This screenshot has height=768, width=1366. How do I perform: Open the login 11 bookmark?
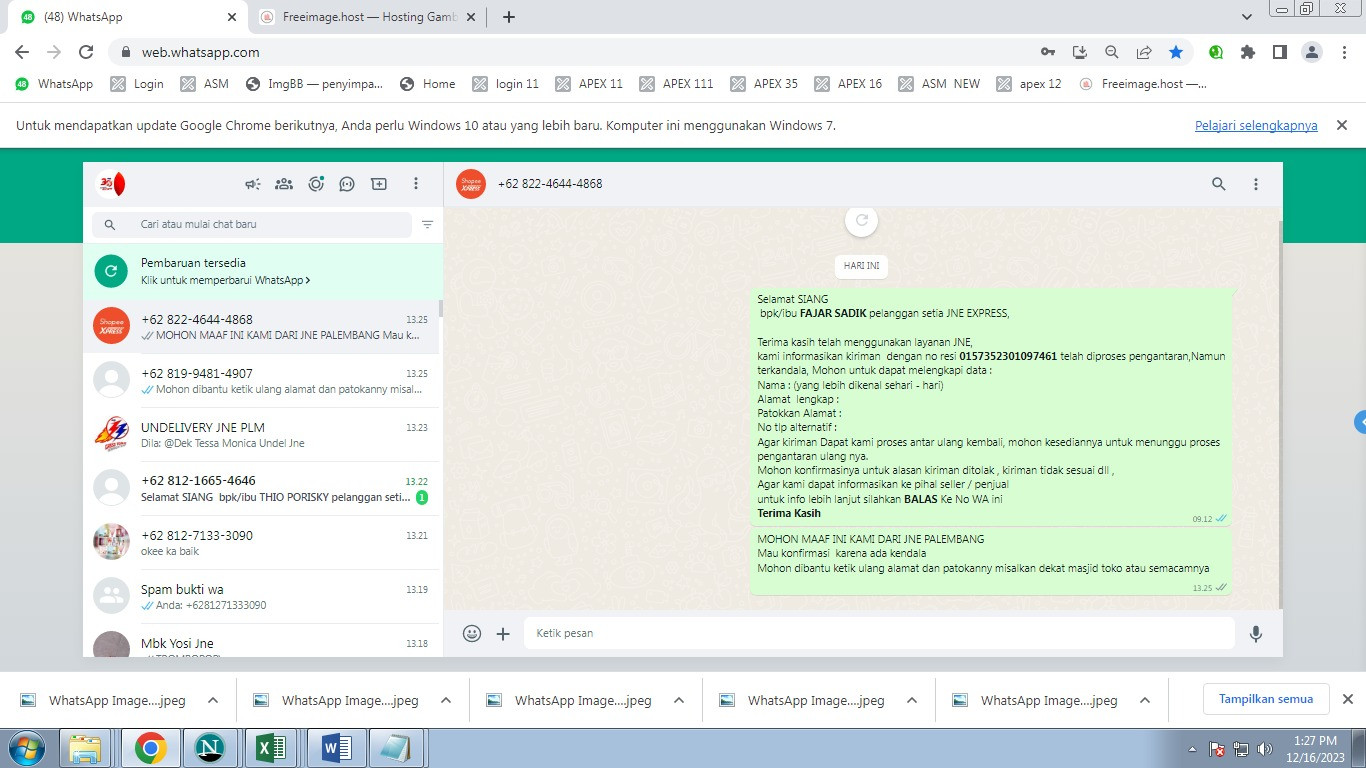[505, 84]
